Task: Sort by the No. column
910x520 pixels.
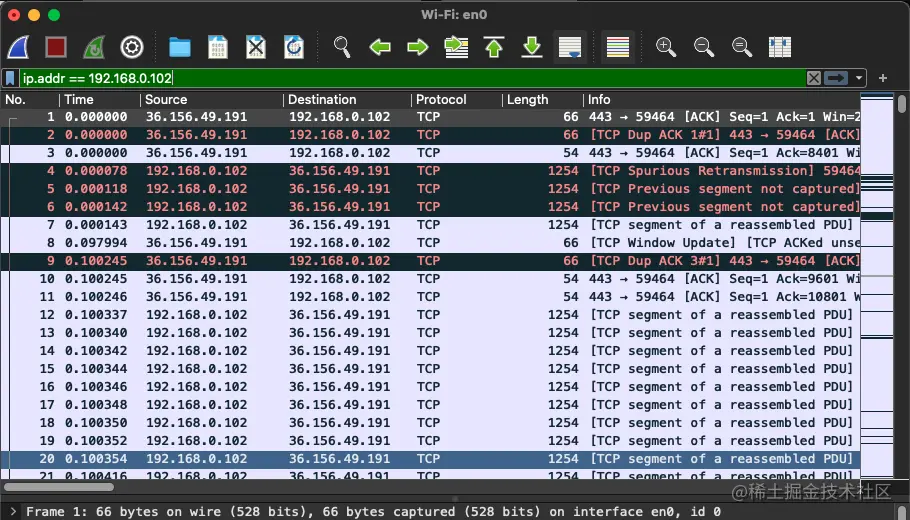Action: 30,100
